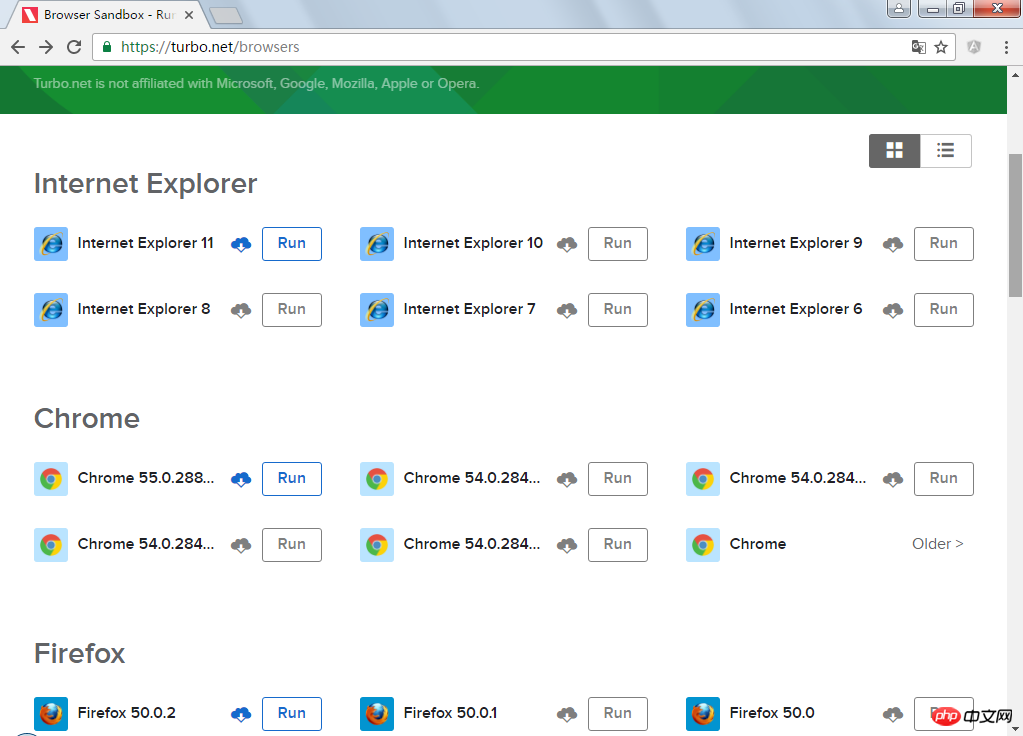
Task: Click the Internet Explorer 10 browser icon
Action: click(377, 244)
